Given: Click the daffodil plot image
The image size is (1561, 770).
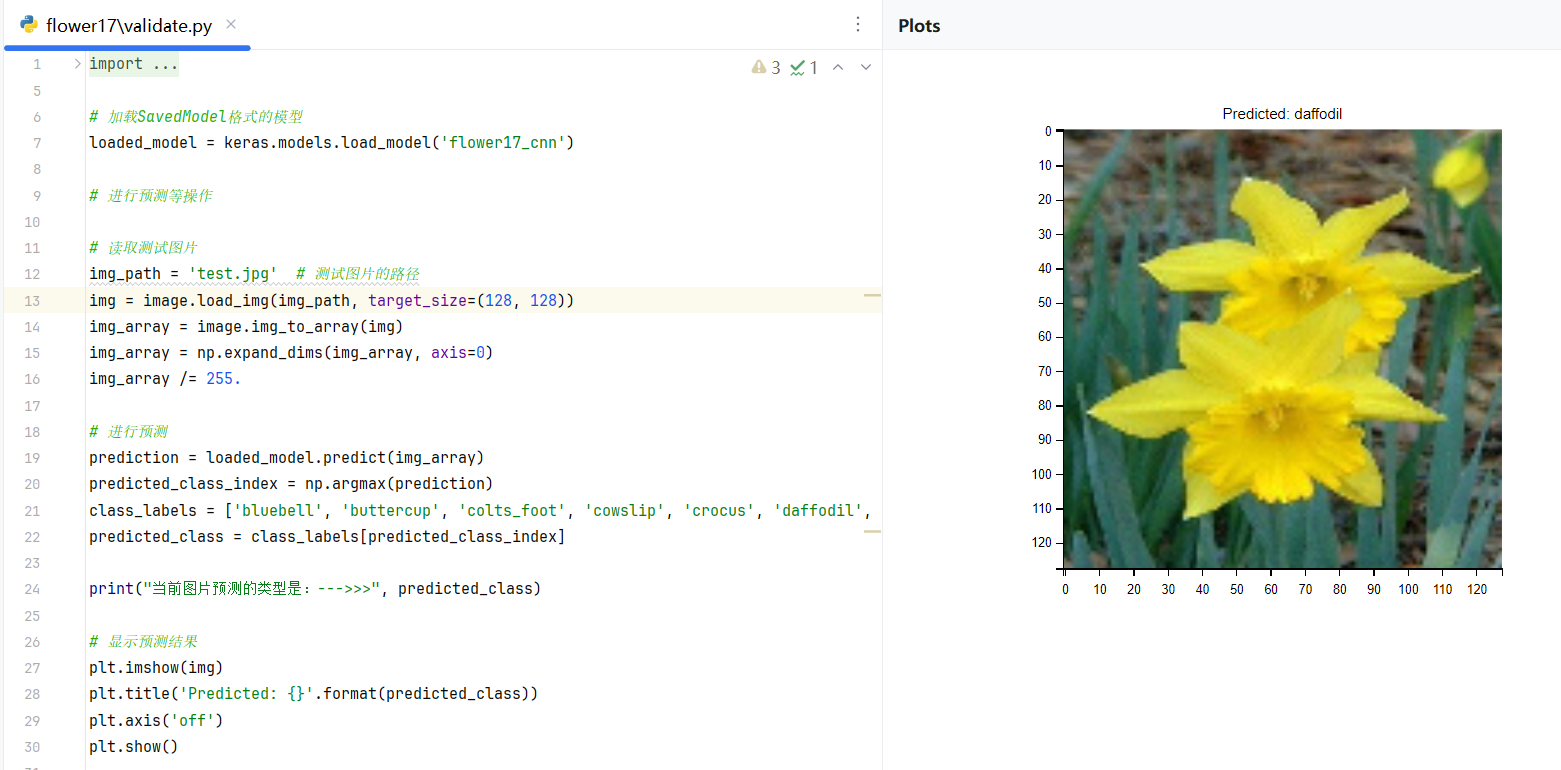Looking at the screenshot, I should coord(1282,349).
